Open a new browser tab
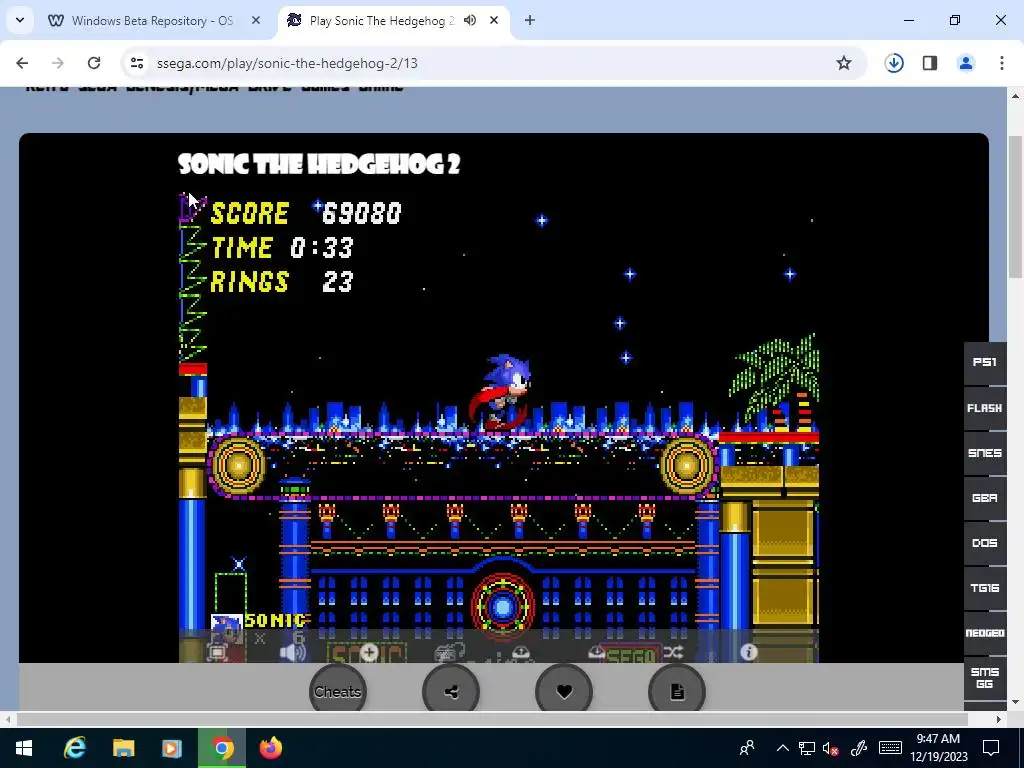Screen dimensions: 1024x768 click(x=530, y=20)
